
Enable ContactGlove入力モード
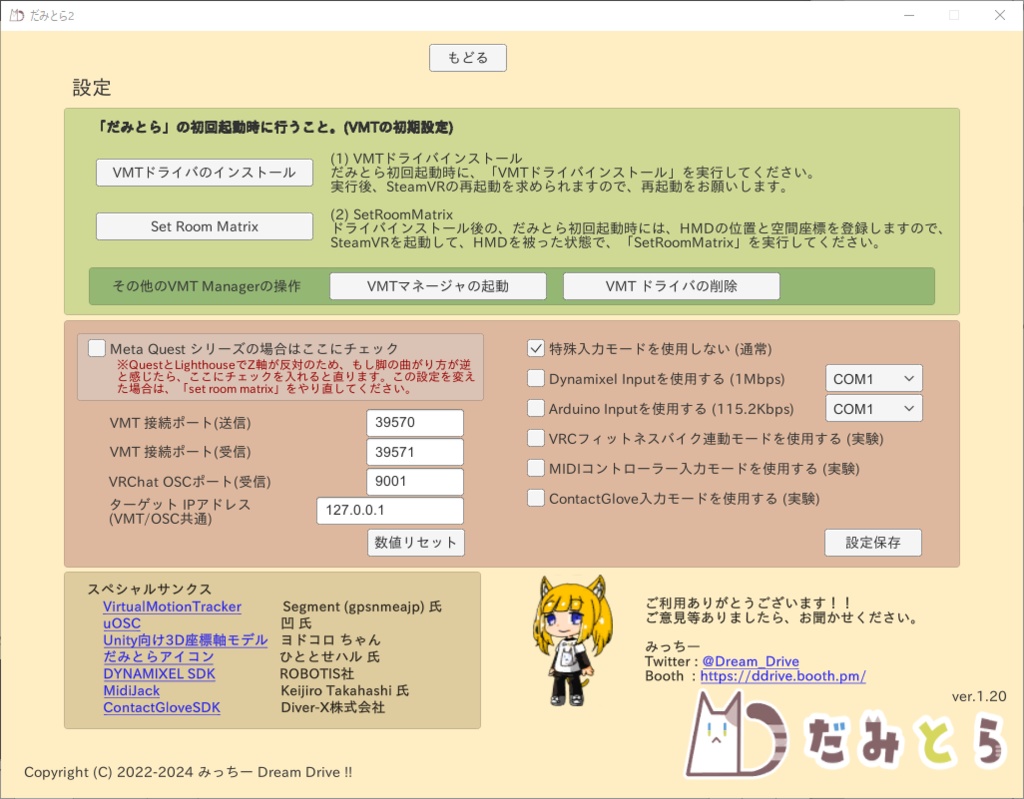pyautogui.click(x=535, y=498)
